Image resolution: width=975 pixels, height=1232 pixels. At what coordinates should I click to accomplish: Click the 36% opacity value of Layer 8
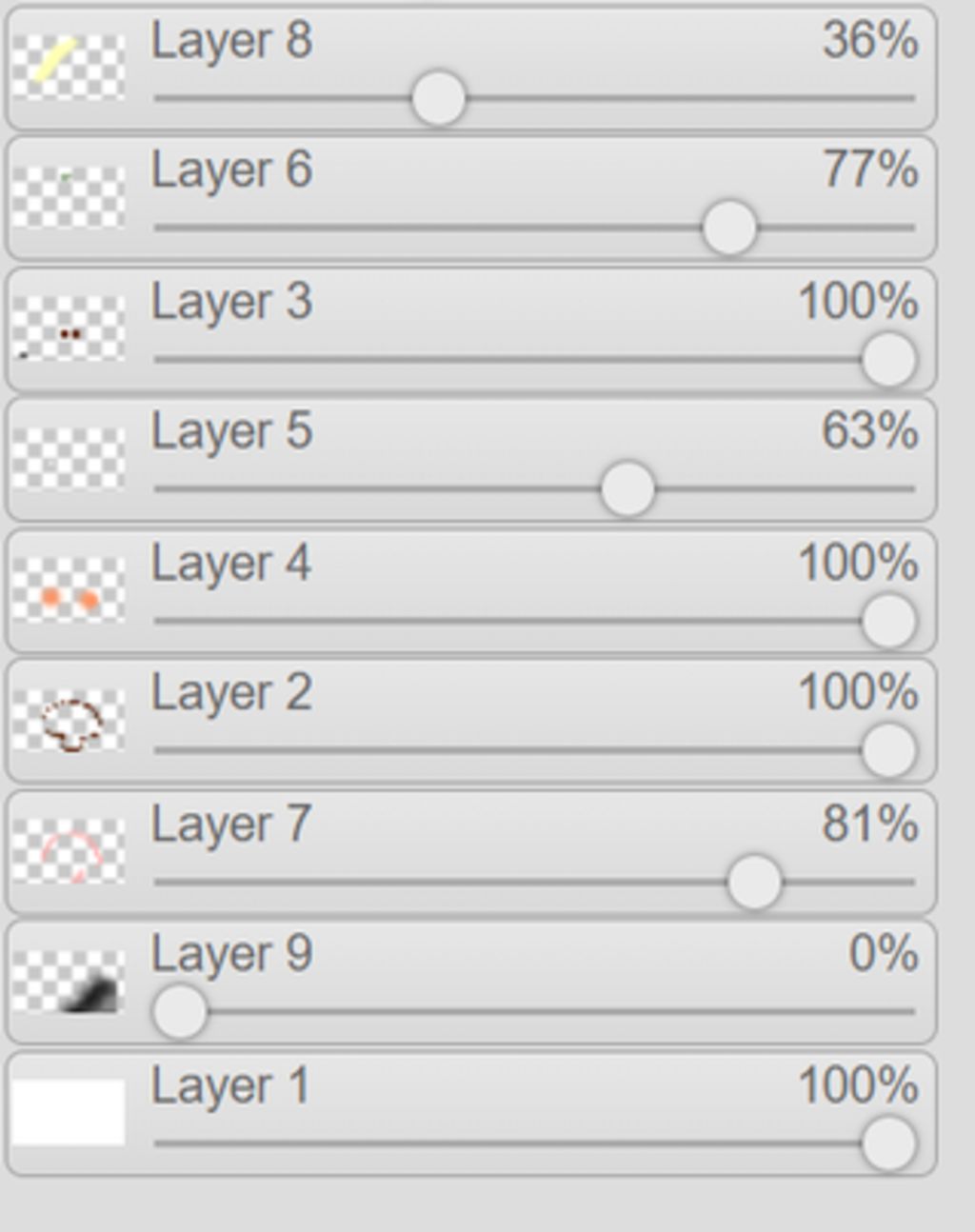pos(870,41)
